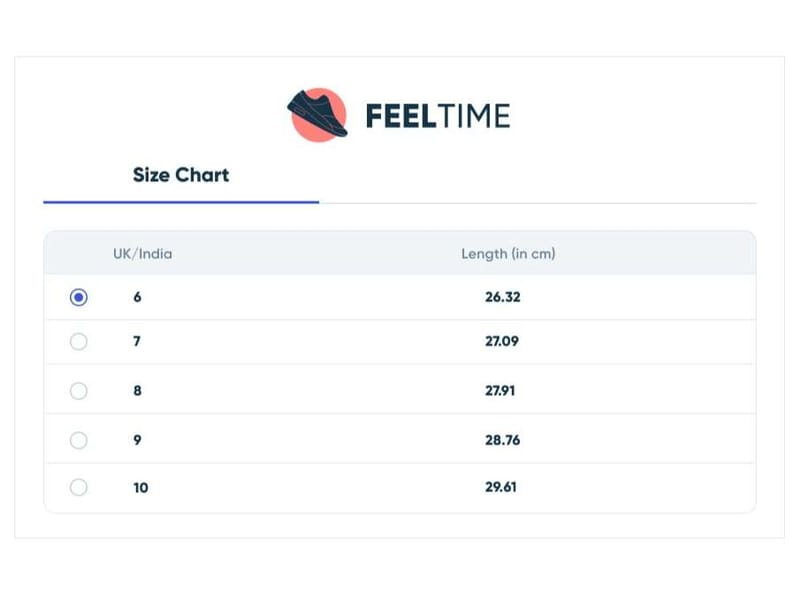Viewport: 800px width, 599px height.
Task: Click the size label 6
Action: tap(137, 297)
